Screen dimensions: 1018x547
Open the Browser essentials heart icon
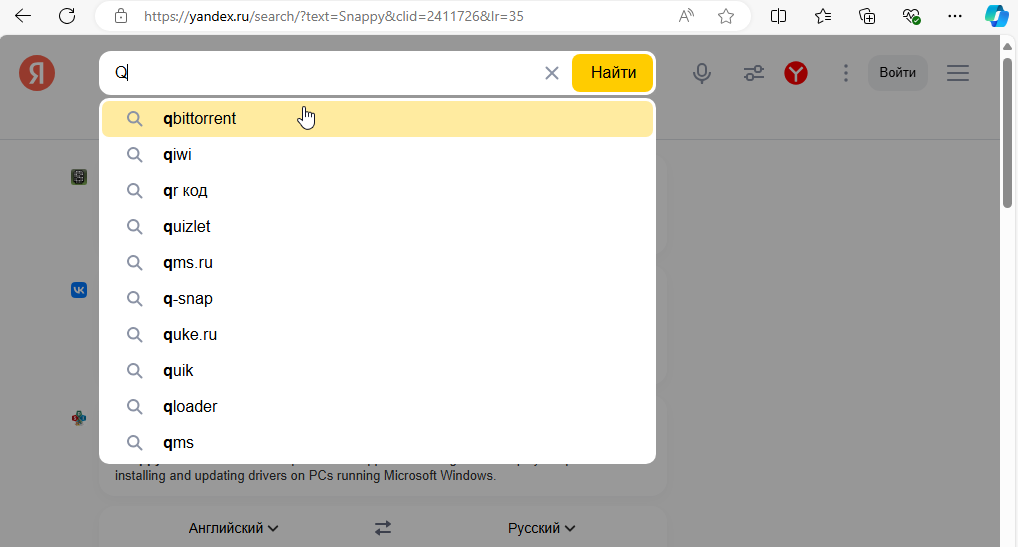click(x=911, y=16)
